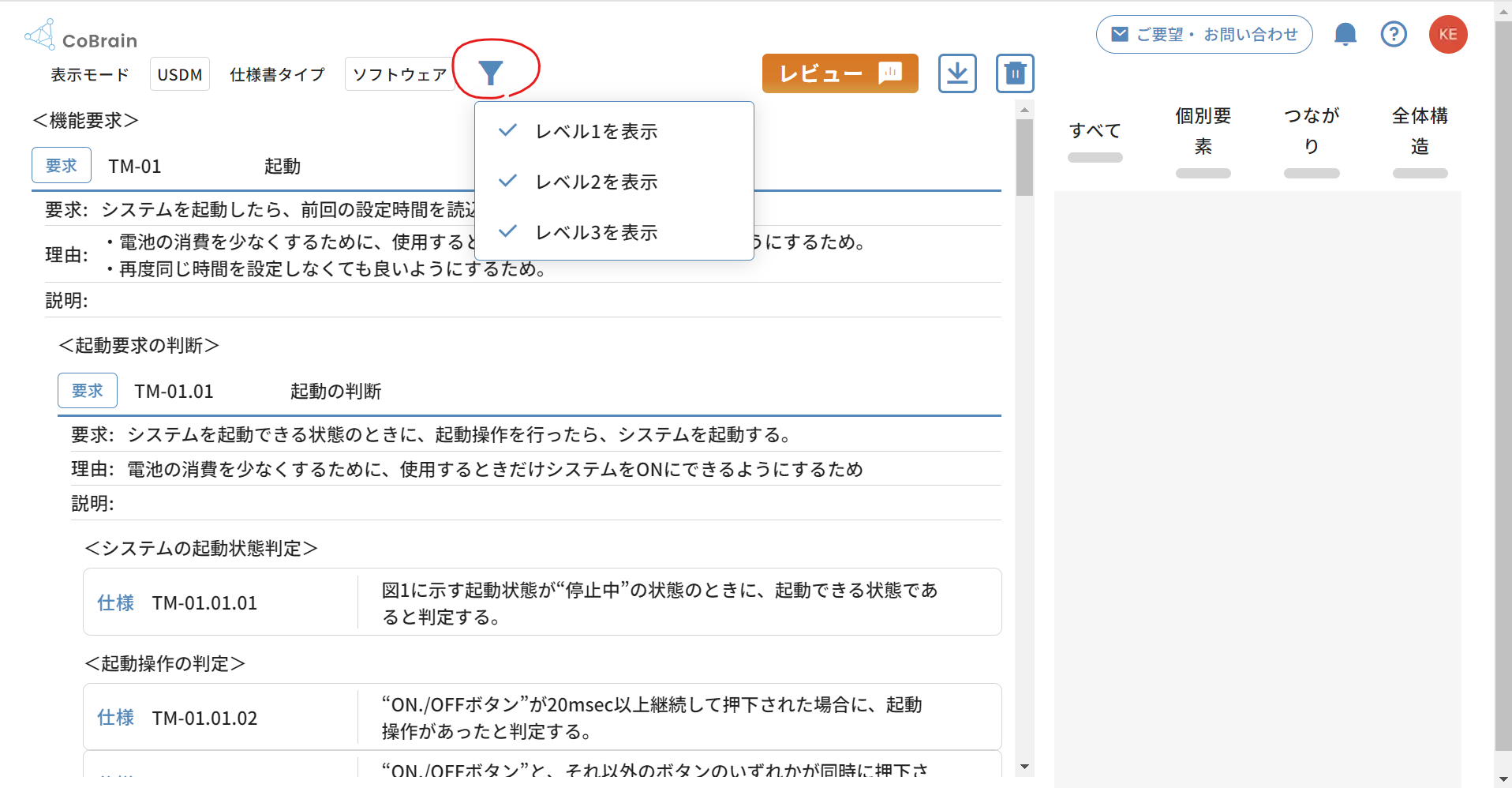Viewport: 1512px width, 788px height.
Task: Select the ID text TM-01
Action: tap(135, 167)
